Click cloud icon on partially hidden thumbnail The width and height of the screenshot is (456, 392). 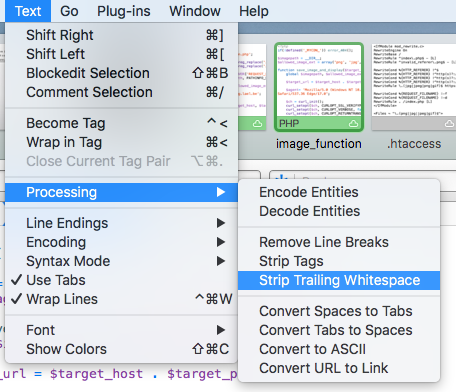coord(257,124)
